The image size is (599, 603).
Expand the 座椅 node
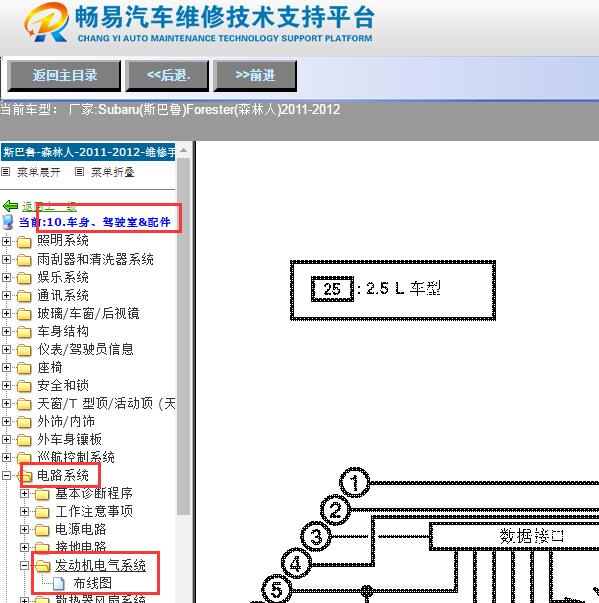point(6,367)
